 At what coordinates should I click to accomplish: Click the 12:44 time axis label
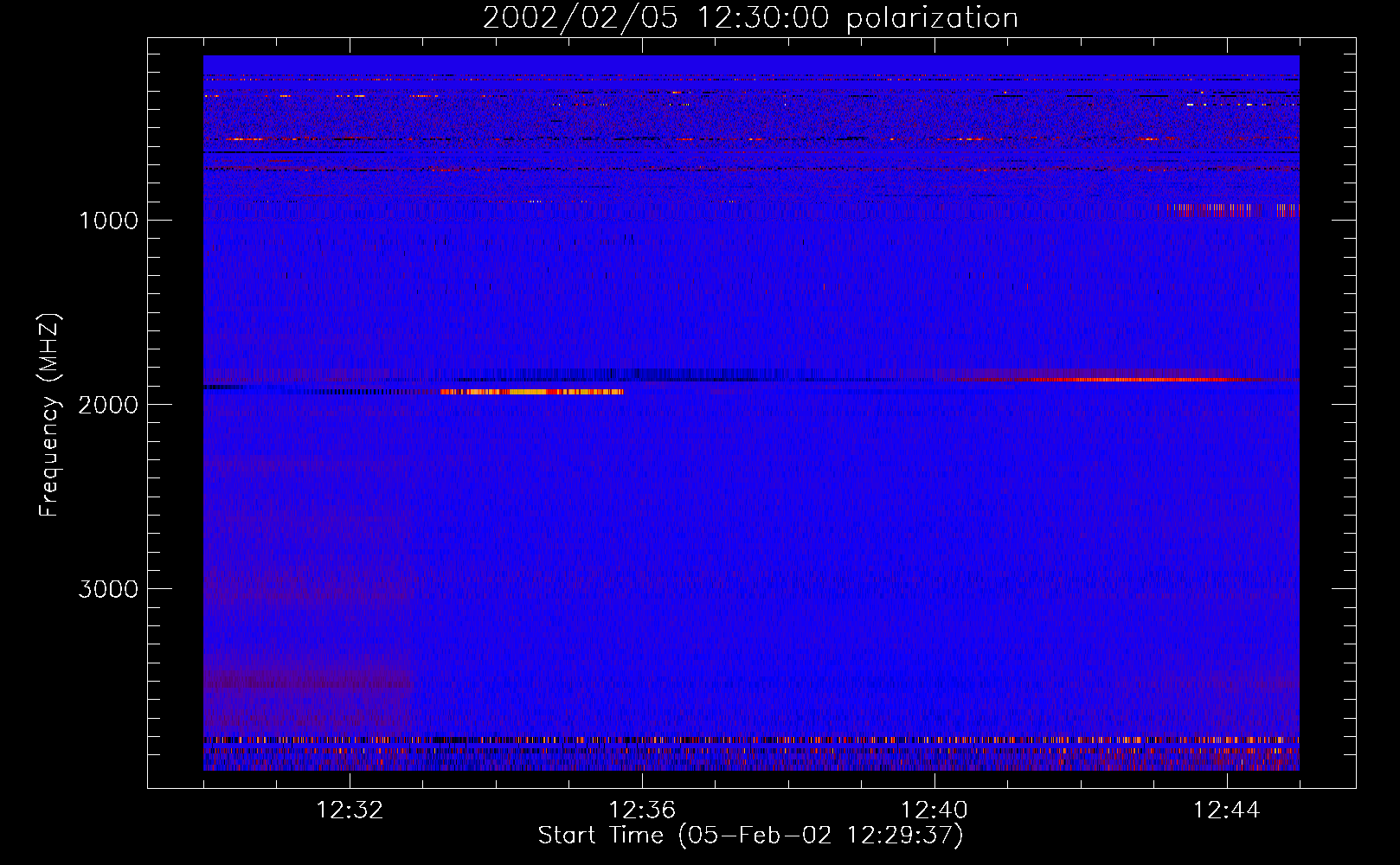[x=1227, y=811]
